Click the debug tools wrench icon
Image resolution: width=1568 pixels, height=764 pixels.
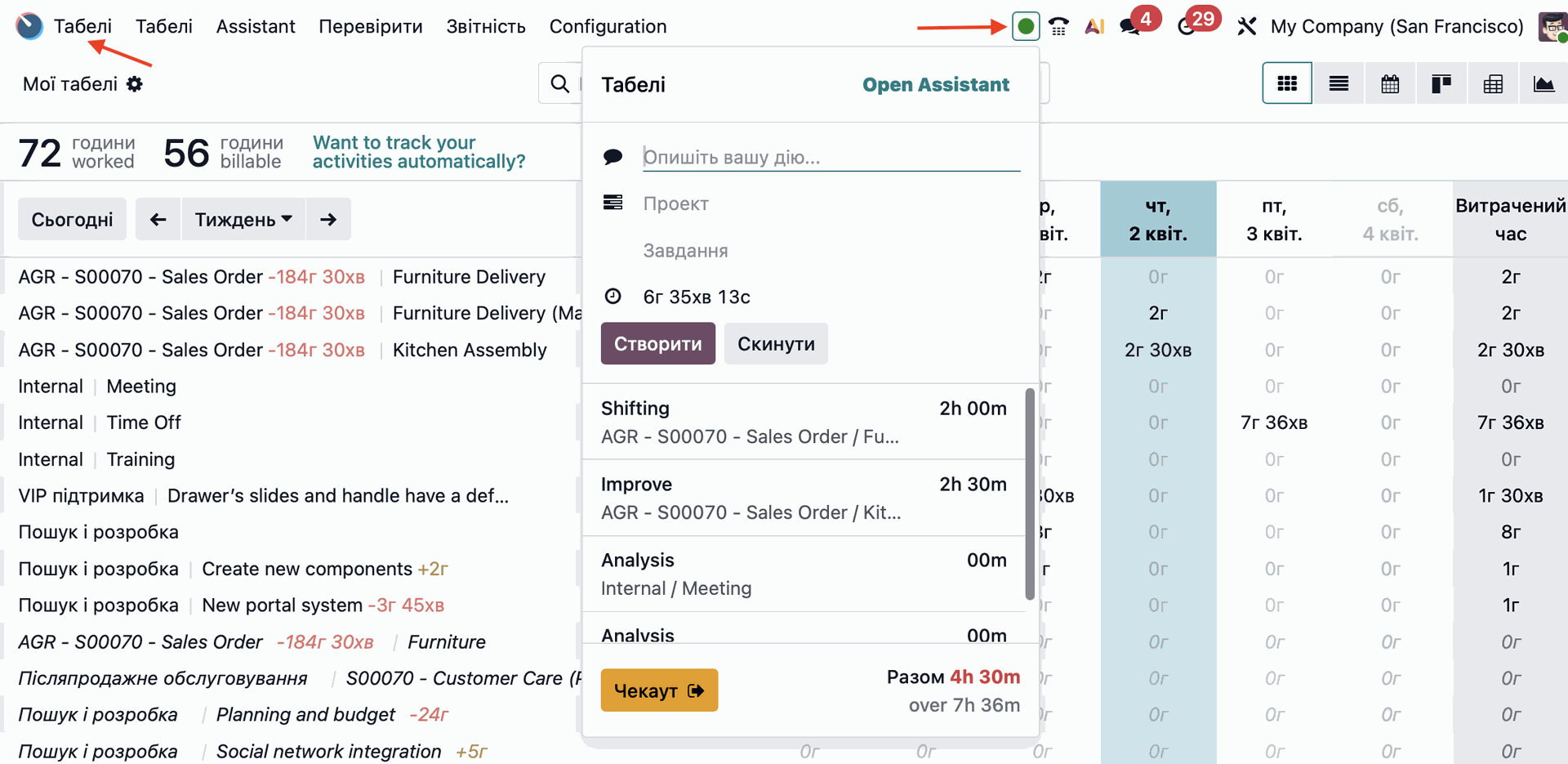[x=1246, y=26]
